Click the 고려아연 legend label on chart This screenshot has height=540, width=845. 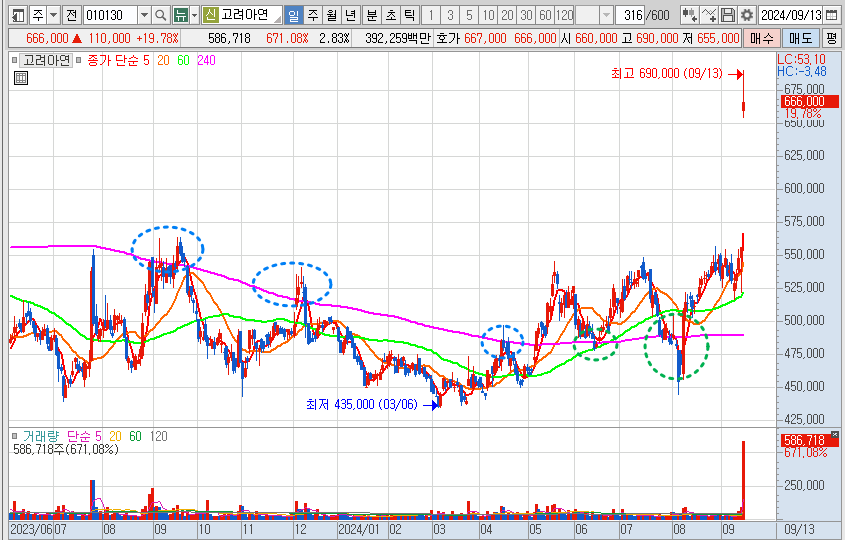coord(46,60)
